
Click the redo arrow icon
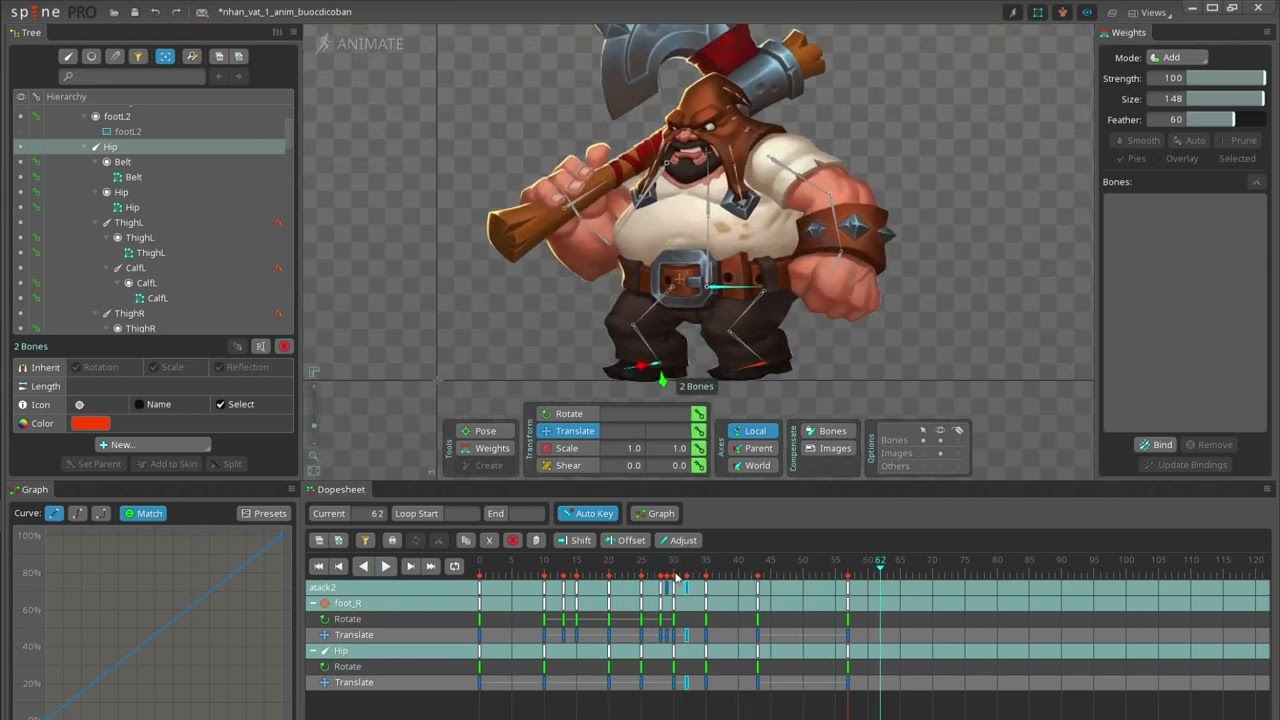click(176, 12)
